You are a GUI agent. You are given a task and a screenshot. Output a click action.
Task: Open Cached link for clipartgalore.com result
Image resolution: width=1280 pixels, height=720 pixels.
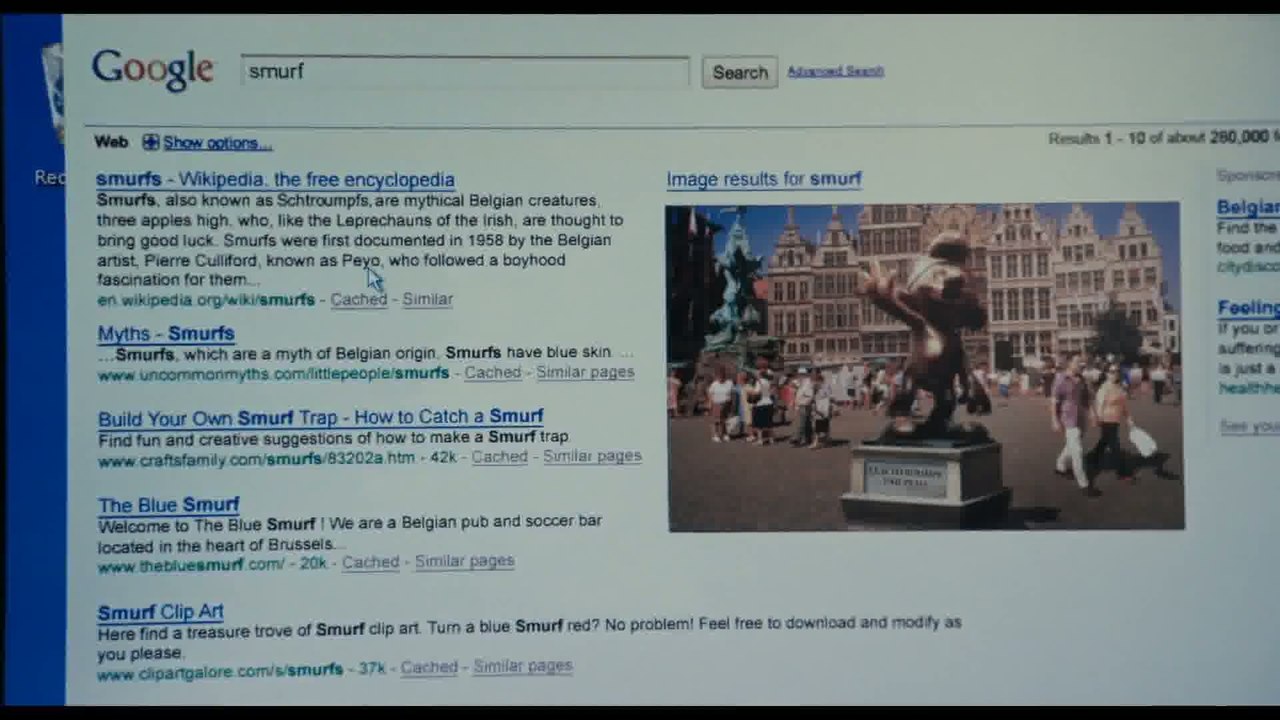(429, 667)
